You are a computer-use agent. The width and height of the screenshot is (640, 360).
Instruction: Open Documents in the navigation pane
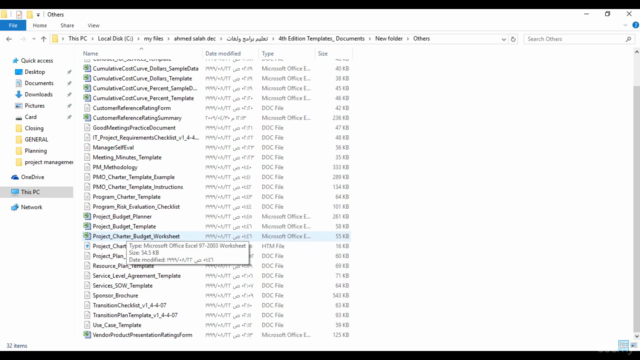[x=39, y=83]
